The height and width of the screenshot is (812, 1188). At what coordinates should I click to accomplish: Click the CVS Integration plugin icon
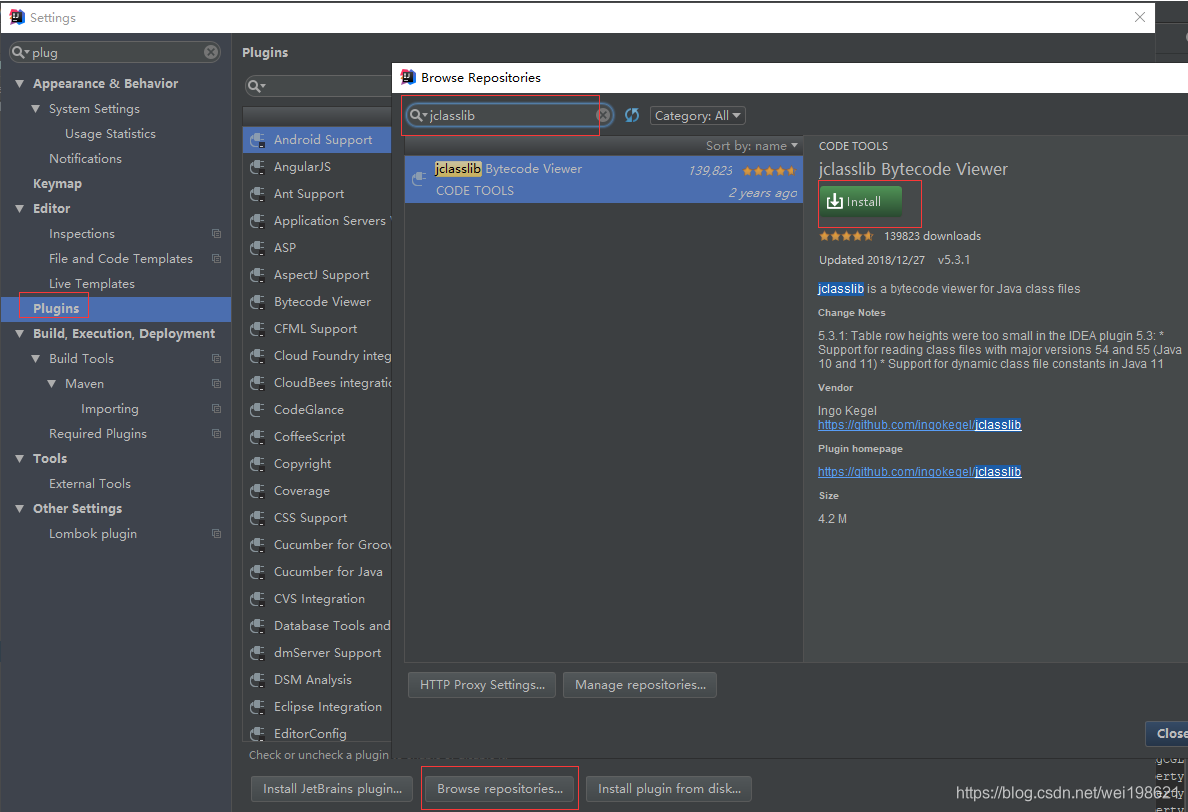[258, 599]
